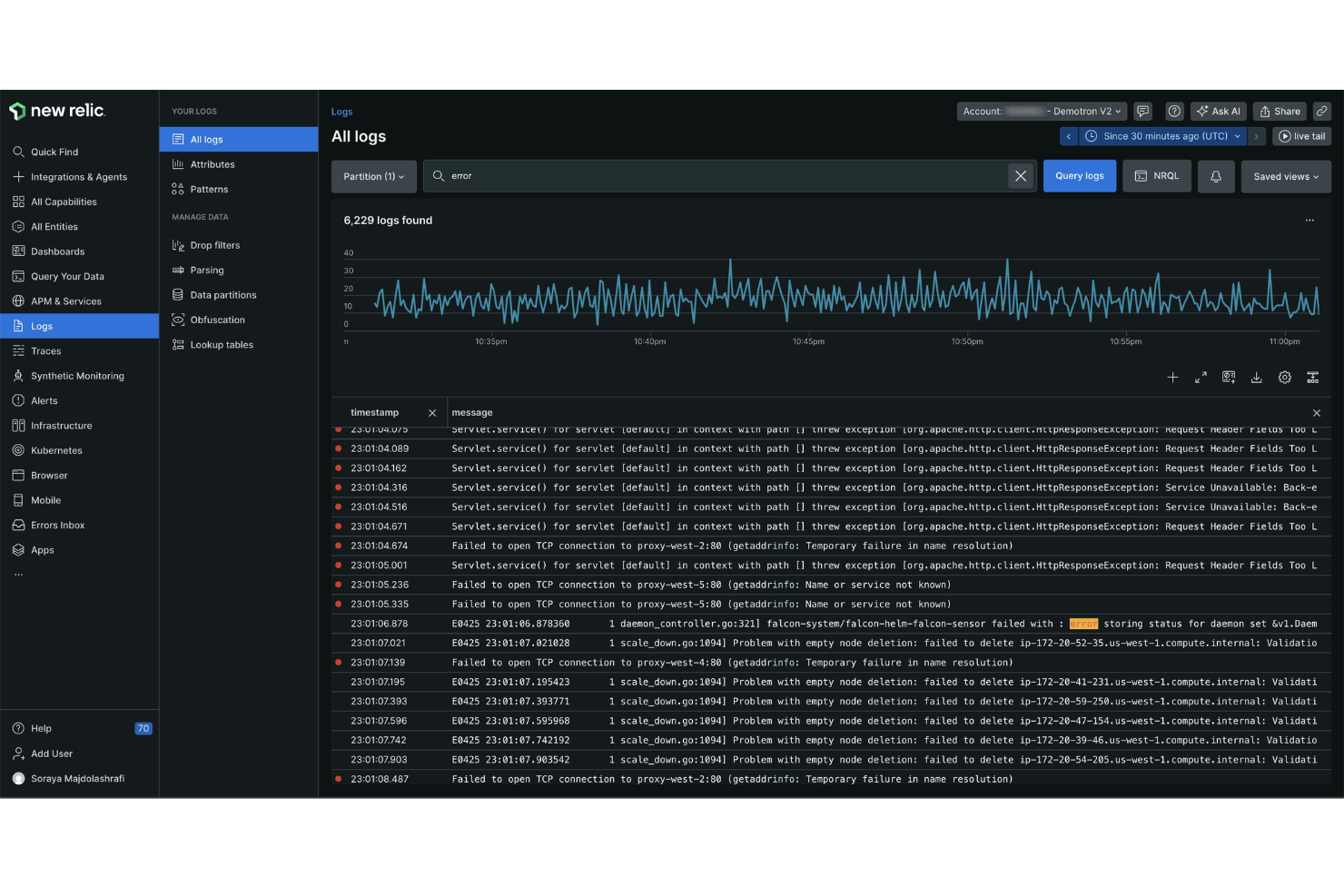Viewport: 1344px width, 896px height.
Task: Expand the Saved views dropdown
Action: point(1285,176)
